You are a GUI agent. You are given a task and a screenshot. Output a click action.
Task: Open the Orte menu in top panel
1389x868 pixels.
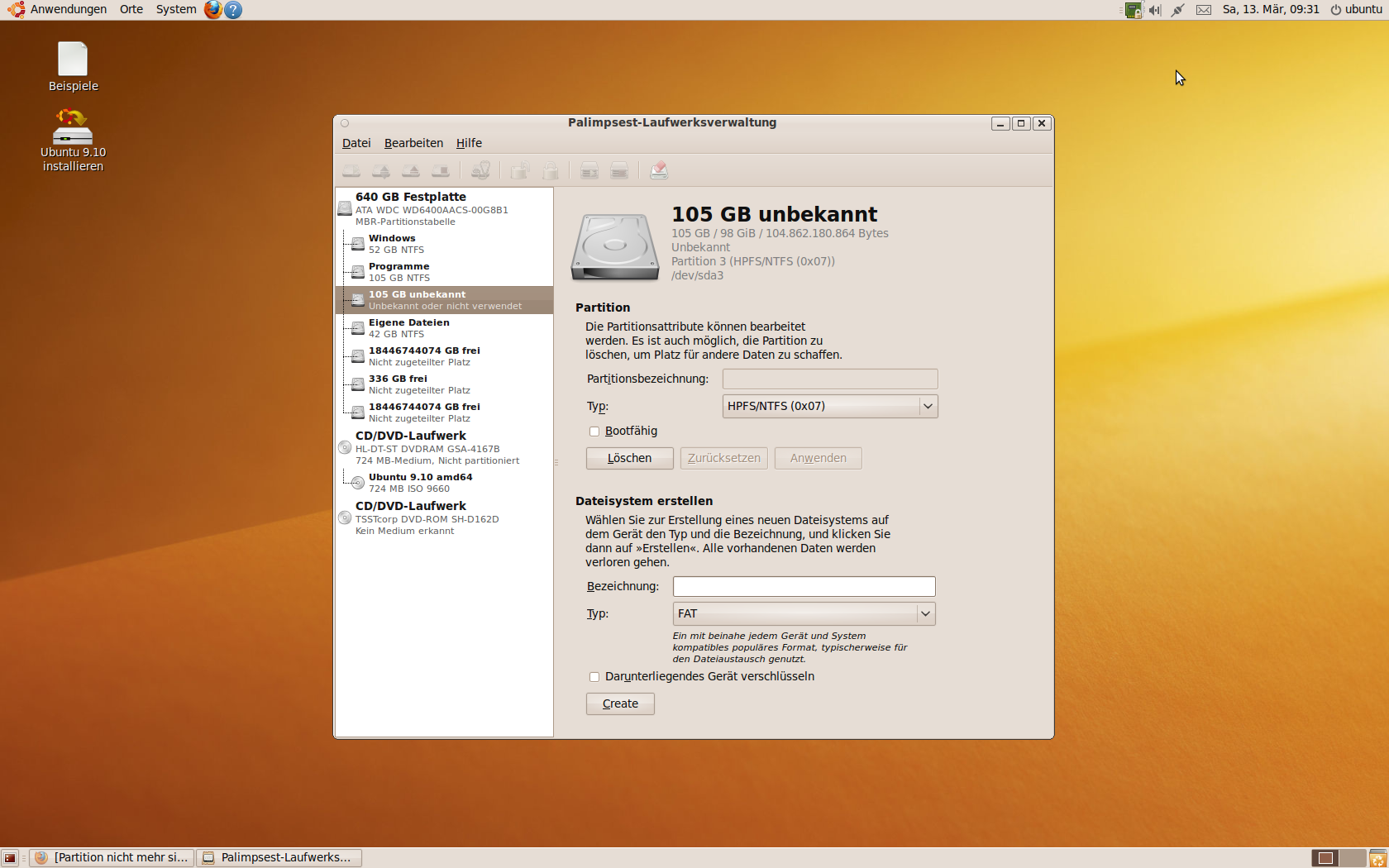coord(131,10)
